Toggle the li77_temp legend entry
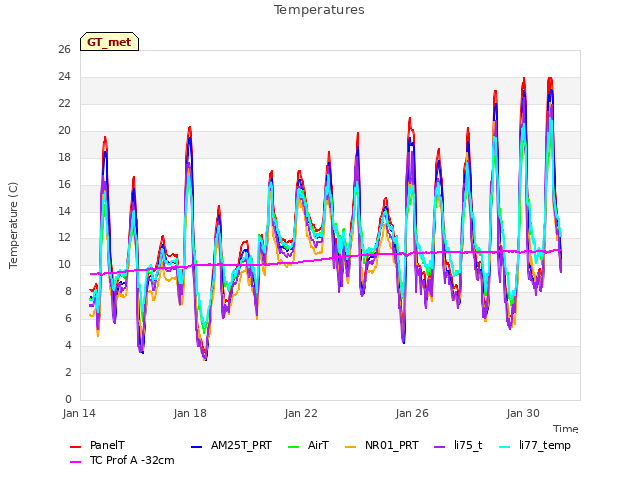Screen dimensions: 640x480 point(535,445)
